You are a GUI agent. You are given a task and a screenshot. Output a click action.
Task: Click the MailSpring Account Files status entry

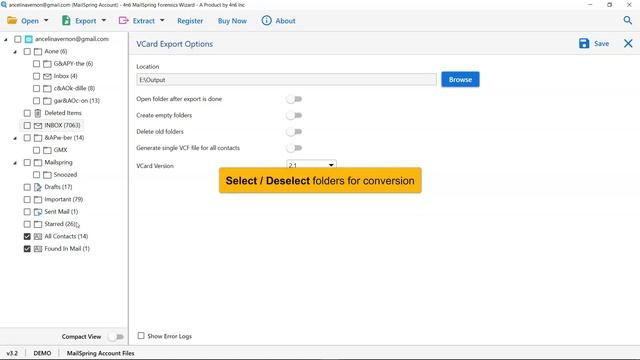100,353
